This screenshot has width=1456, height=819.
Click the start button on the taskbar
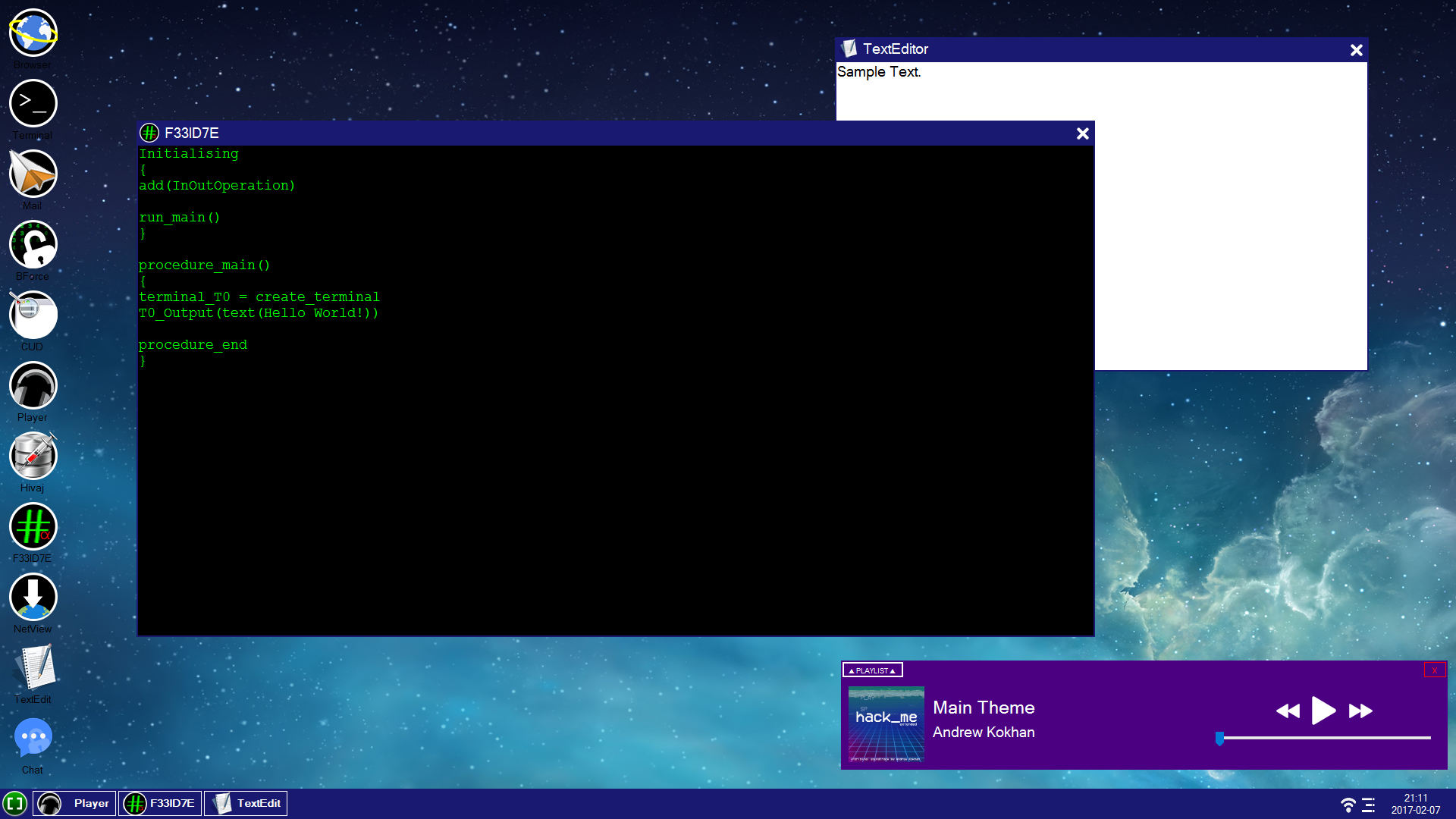[x=15, y=803]
